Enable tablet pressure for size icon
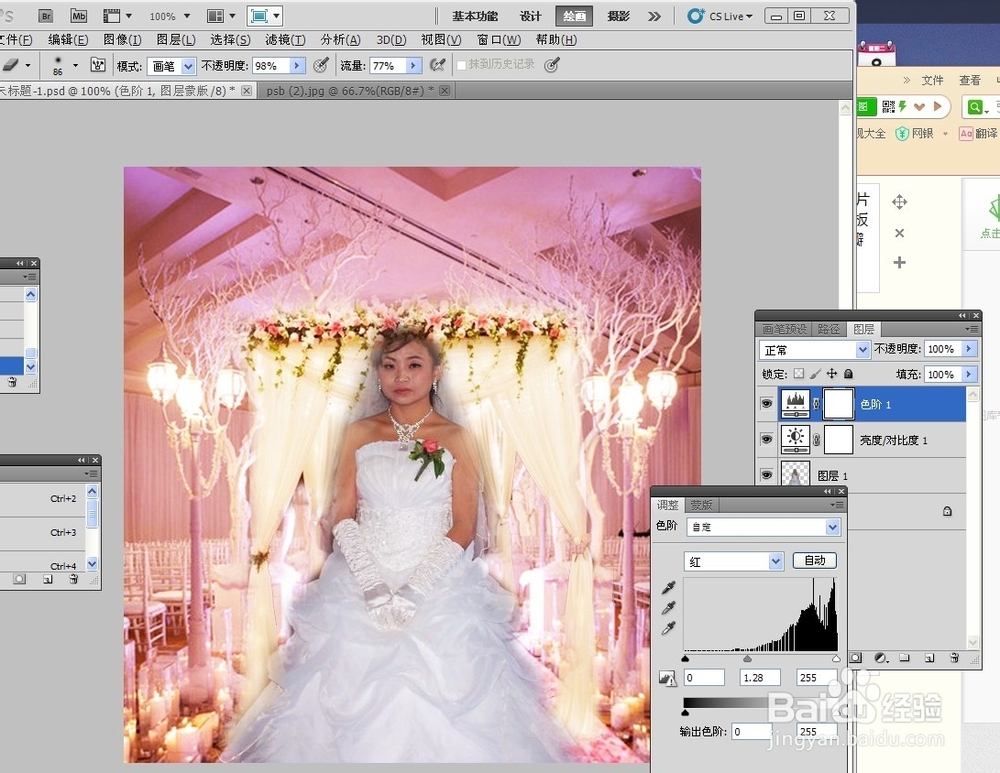 tap(552, 65)
